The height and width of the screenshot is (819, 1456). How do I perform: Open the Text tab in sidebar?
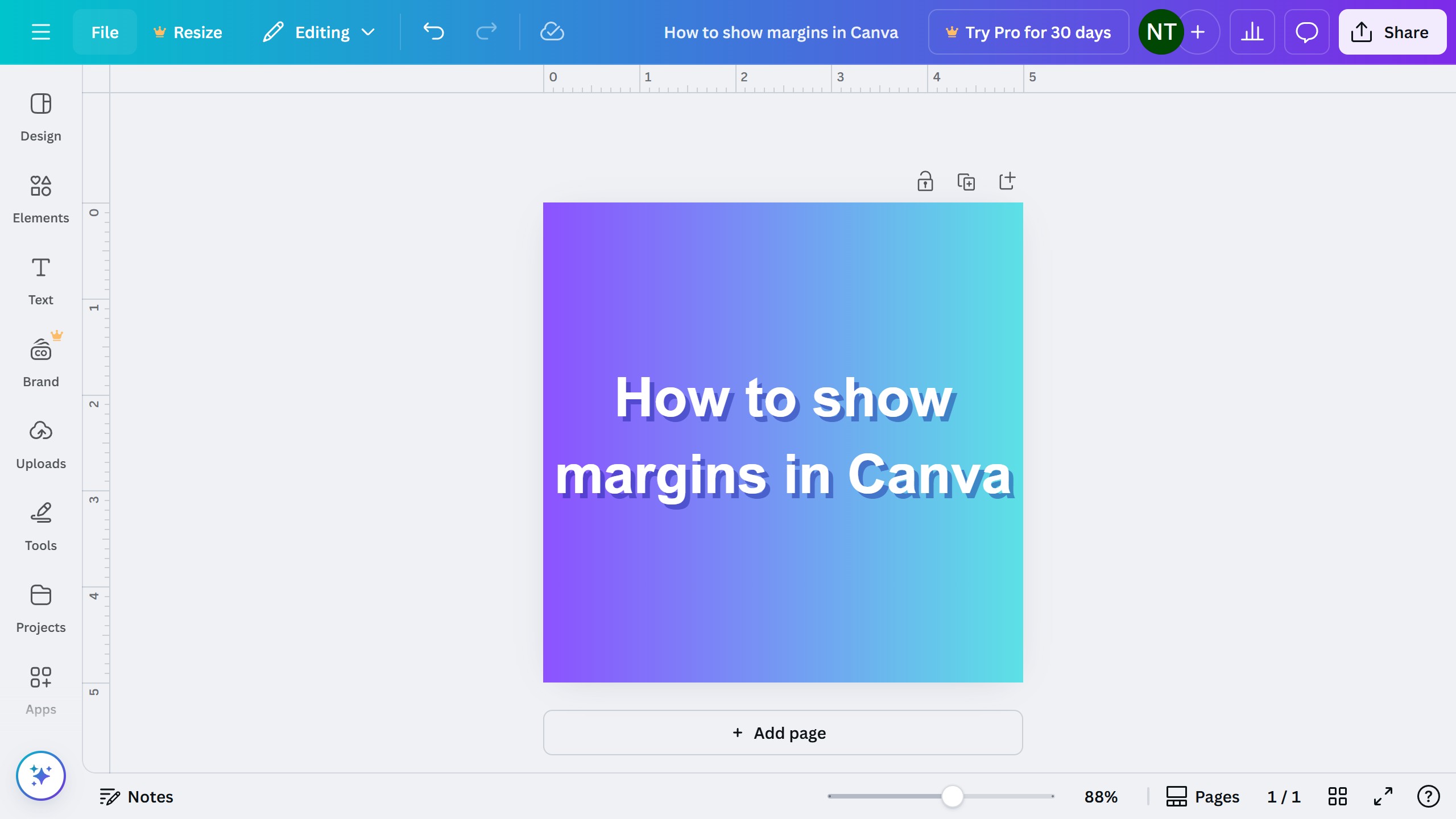click(x=40, y=280)
